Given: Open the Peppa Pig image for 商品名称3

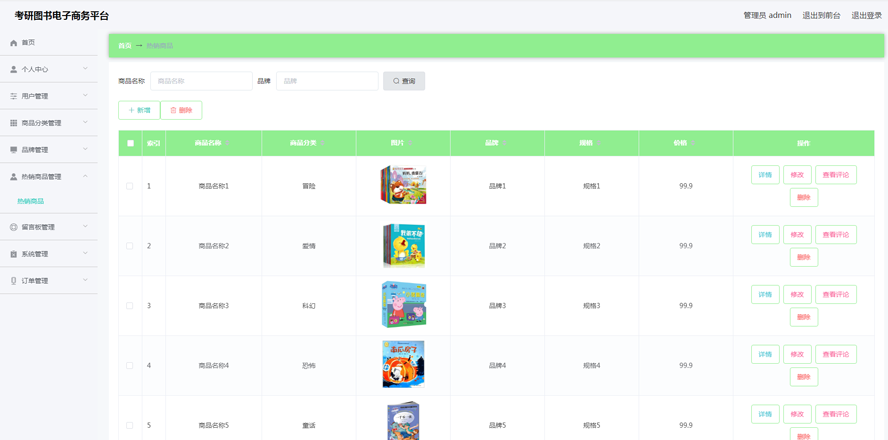Looking at the screenshot, I should pyautogui.click(x=403, y=305).
